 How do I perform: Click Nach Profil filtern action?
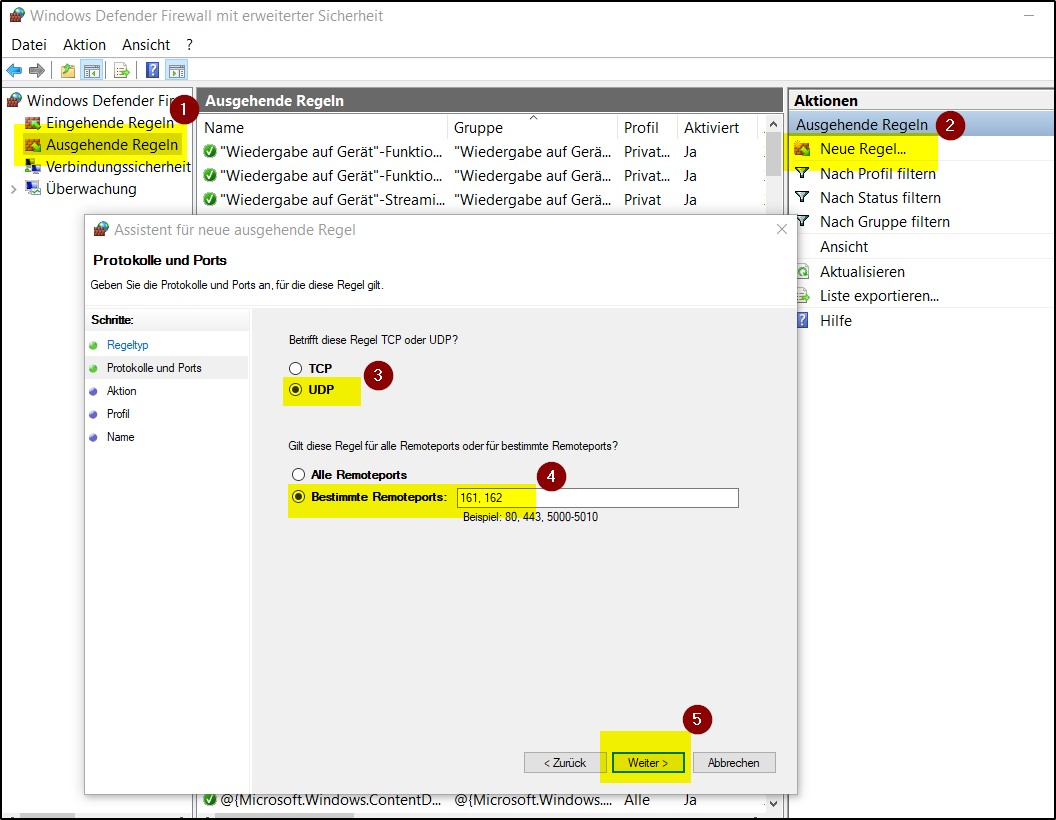pyautogui.click(x=878, y=174)
